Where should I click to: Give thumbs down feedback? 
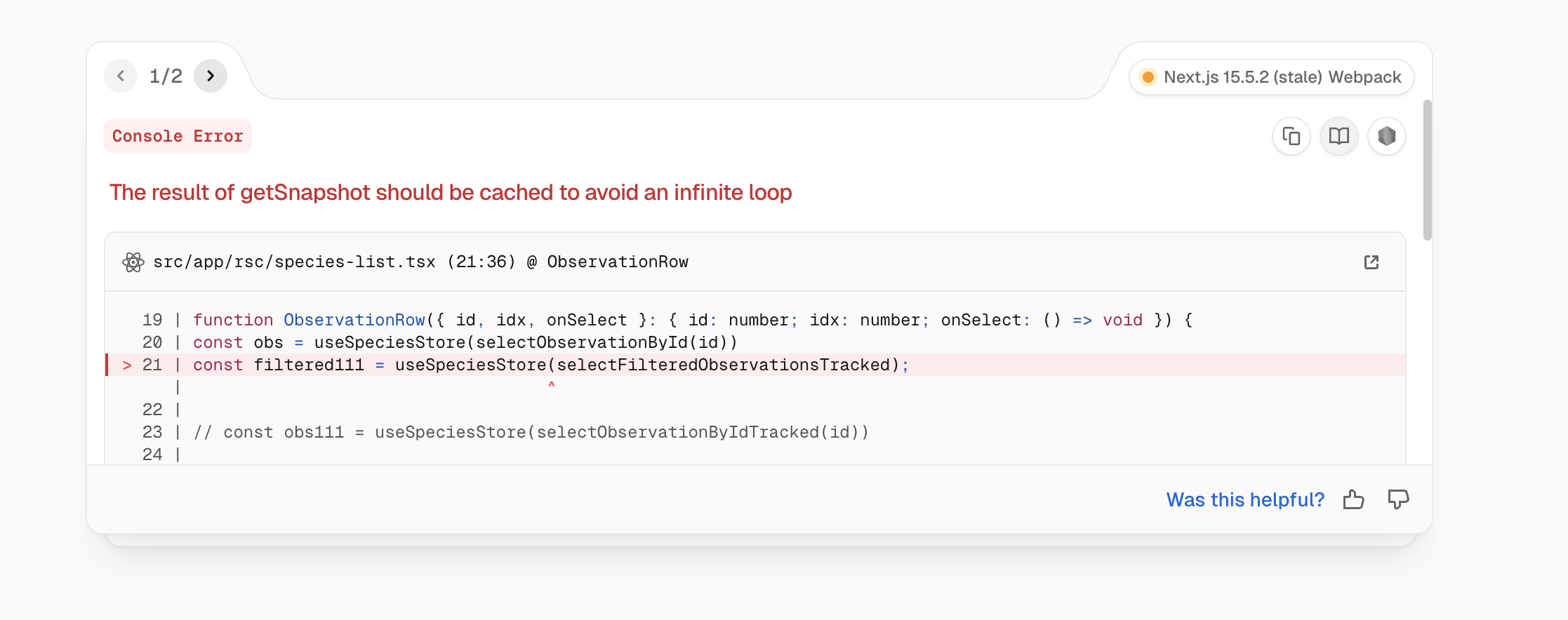pyautogui.click(x=1398, y=499)
